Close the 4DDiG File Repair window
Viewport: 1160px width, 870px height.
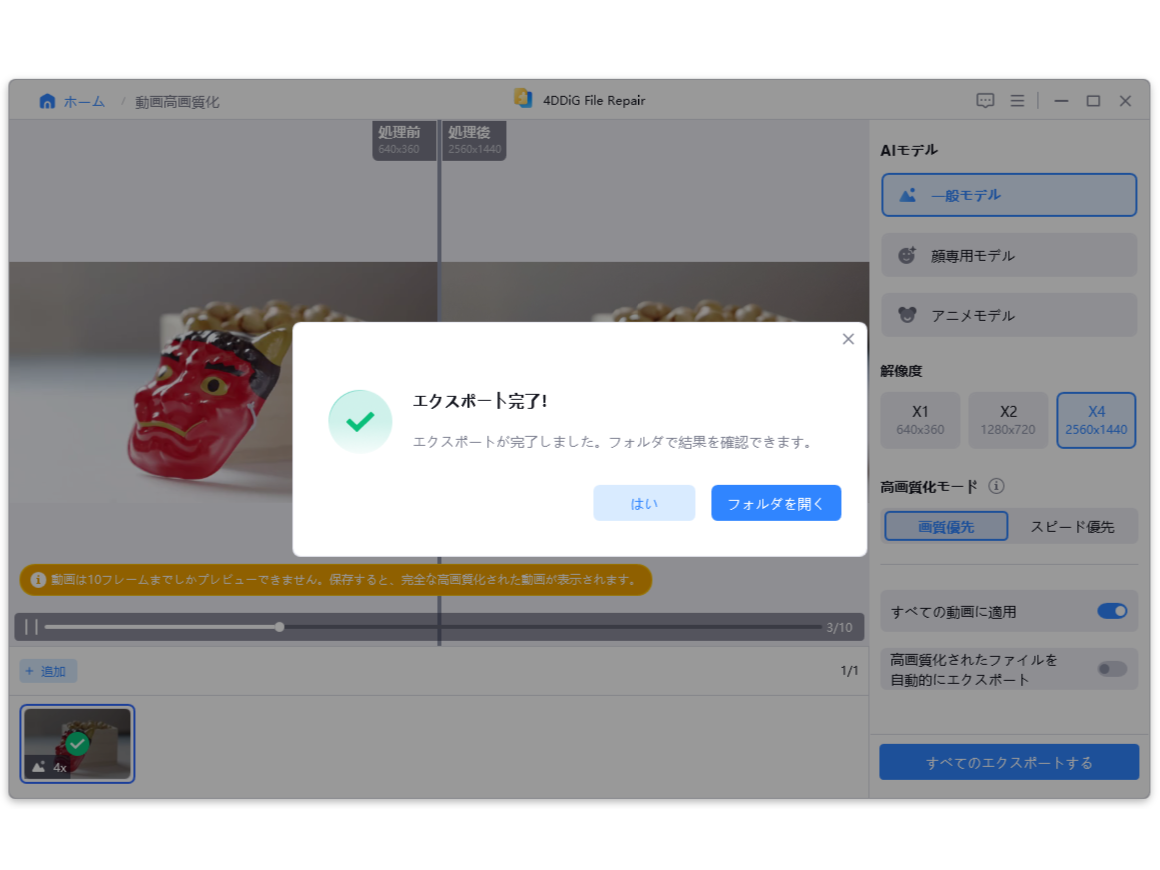tap(1125, 101)
